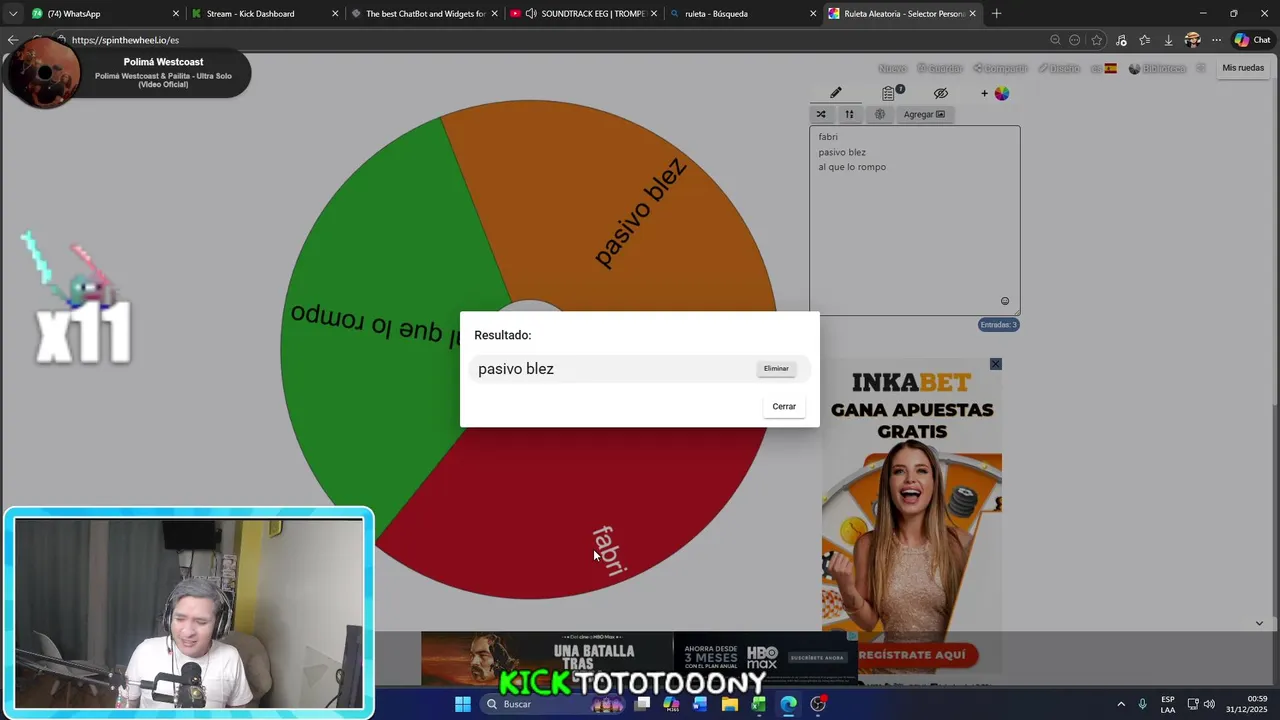Click the Eliminar button in result dialog

click(x=776, y=369)
